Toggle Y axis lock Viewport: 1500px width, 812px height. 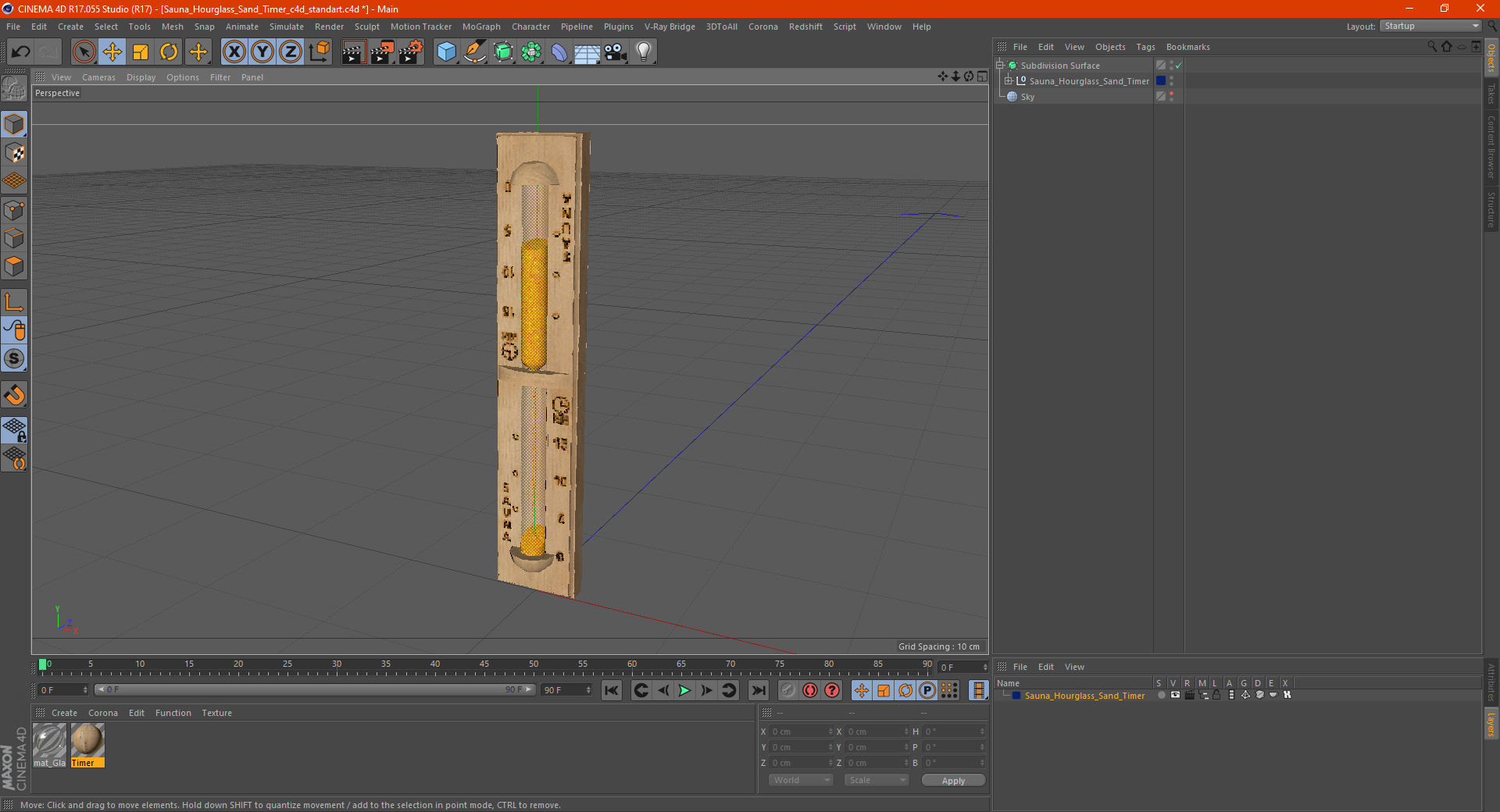coord(262,52)
